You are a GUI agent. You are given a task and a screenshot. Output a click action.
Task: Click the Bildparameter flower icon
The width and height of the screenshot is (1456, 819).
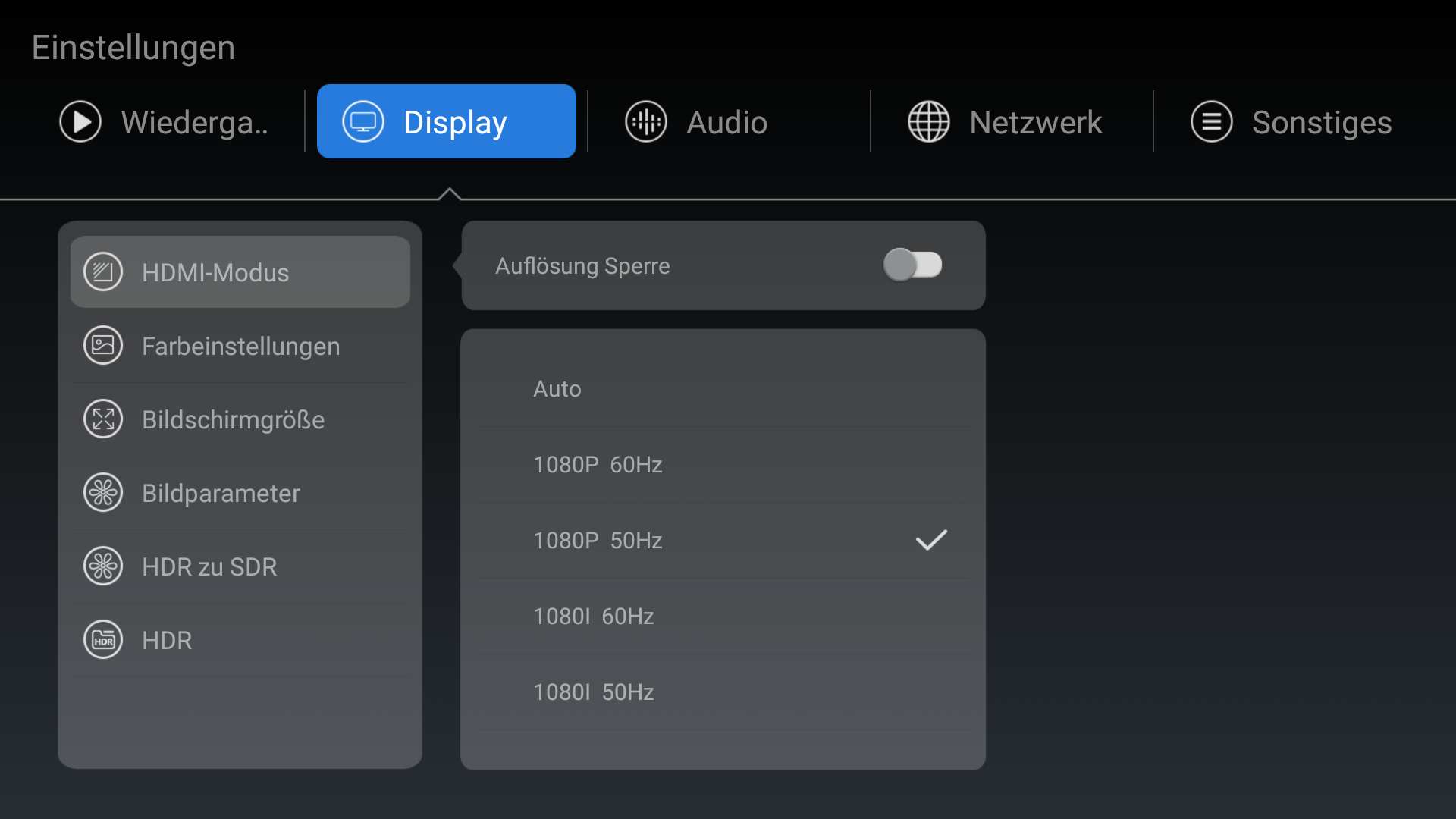(103, 493)
